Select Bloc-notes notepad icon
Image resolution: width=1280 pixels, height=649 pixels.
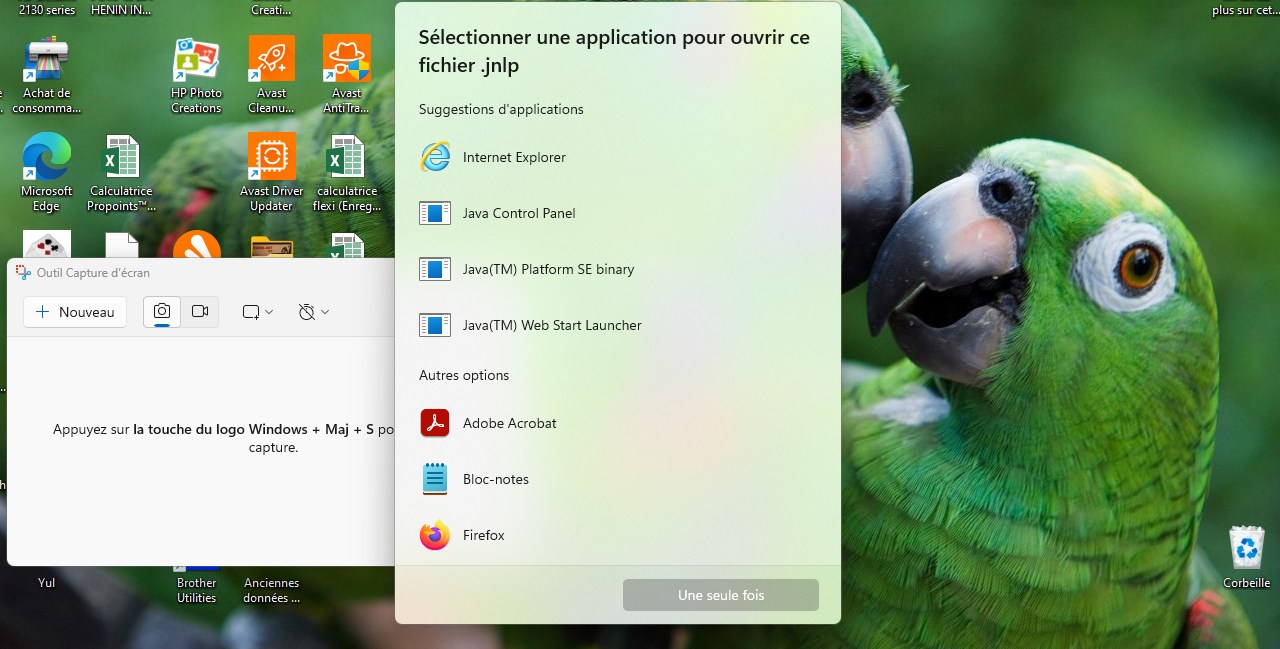pos(435,479)
